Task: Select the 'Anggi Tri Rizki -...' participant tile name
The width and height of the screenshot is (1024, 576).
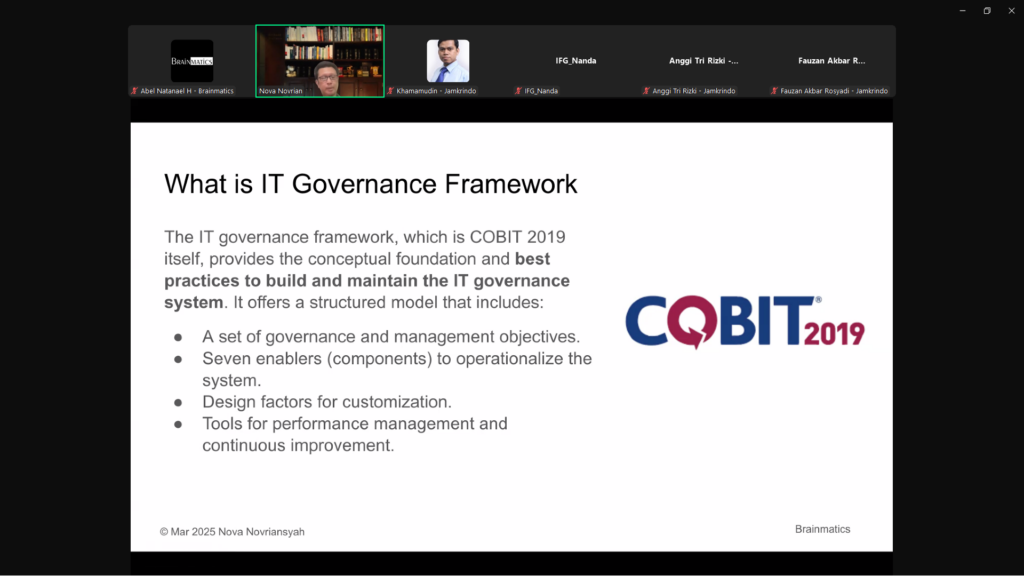Action: click(x=704, y=61)
